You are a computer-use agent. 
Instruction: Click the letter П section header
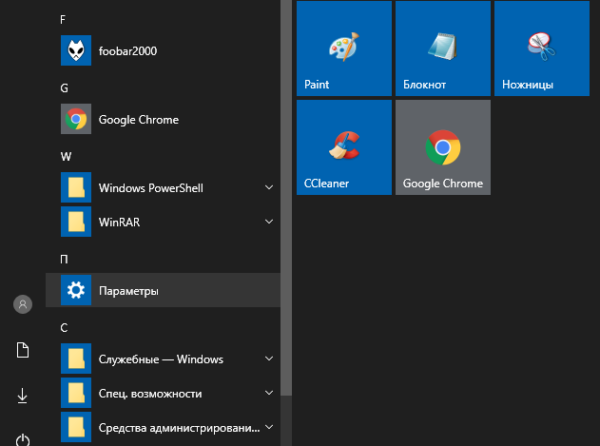(64, 259)
